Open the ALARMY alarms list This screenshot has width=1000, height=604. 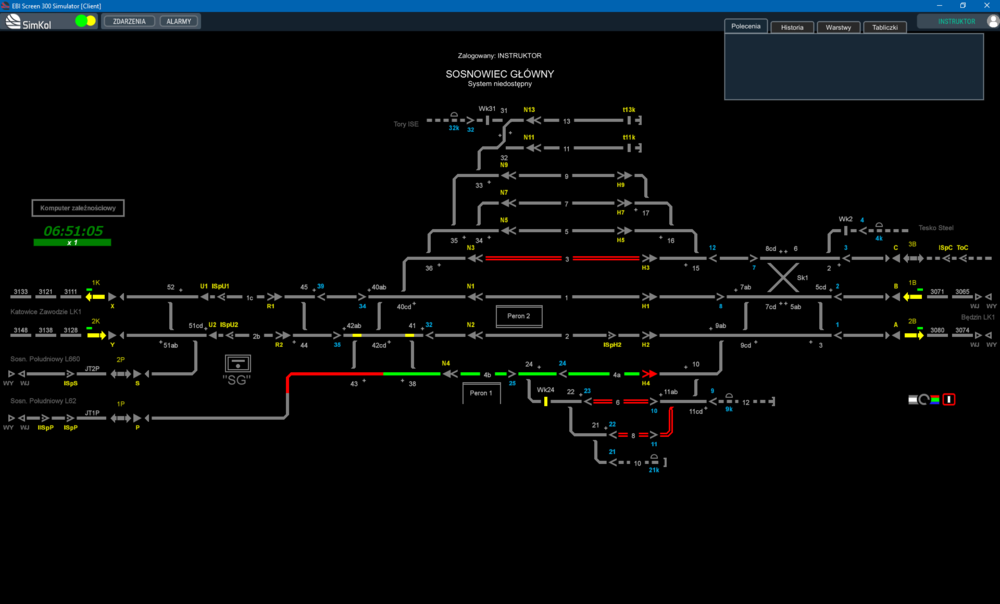click(179, 21)
